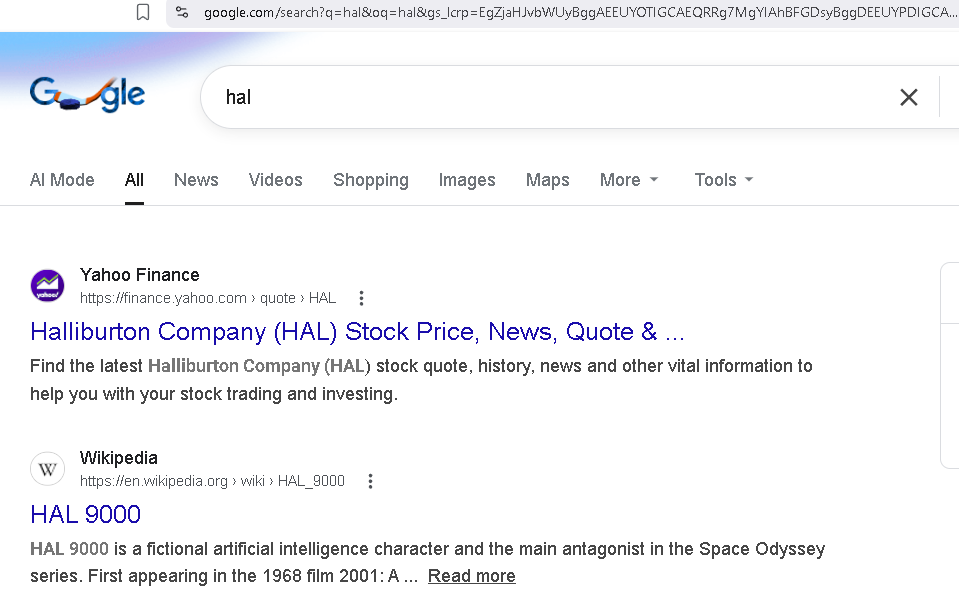Open three-dot menu for Wikipedia result
Screen dimensions: 959x616
[x=370, y=481]
